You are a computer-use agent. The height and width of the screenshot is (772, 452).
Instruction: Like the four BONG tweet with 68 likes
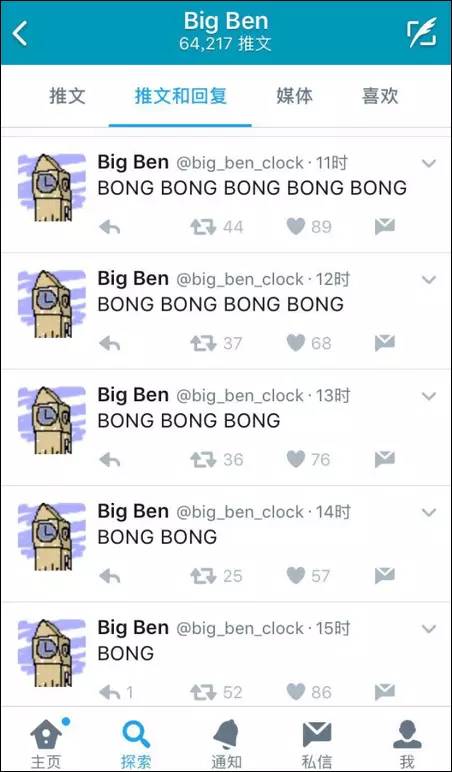click(296, 343)
